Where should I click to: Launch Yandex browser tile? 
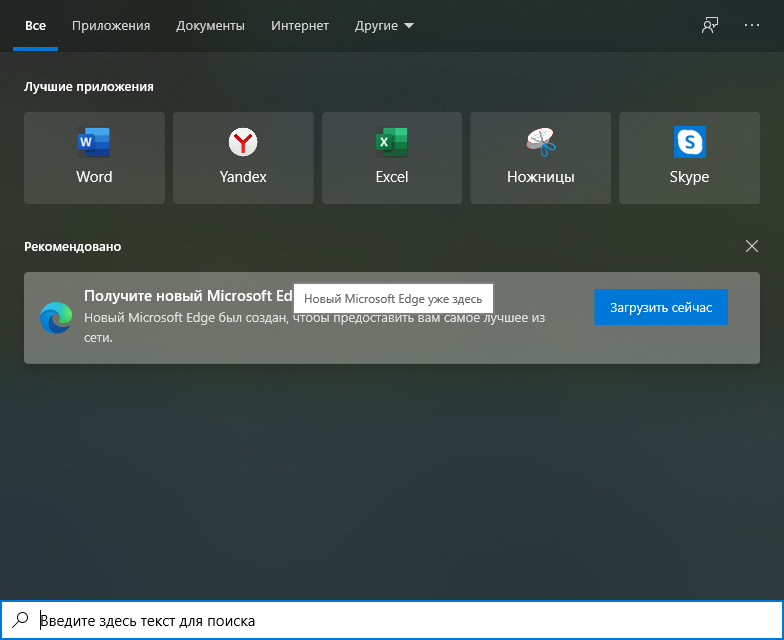pyautogui.click(x=243, y=158)
